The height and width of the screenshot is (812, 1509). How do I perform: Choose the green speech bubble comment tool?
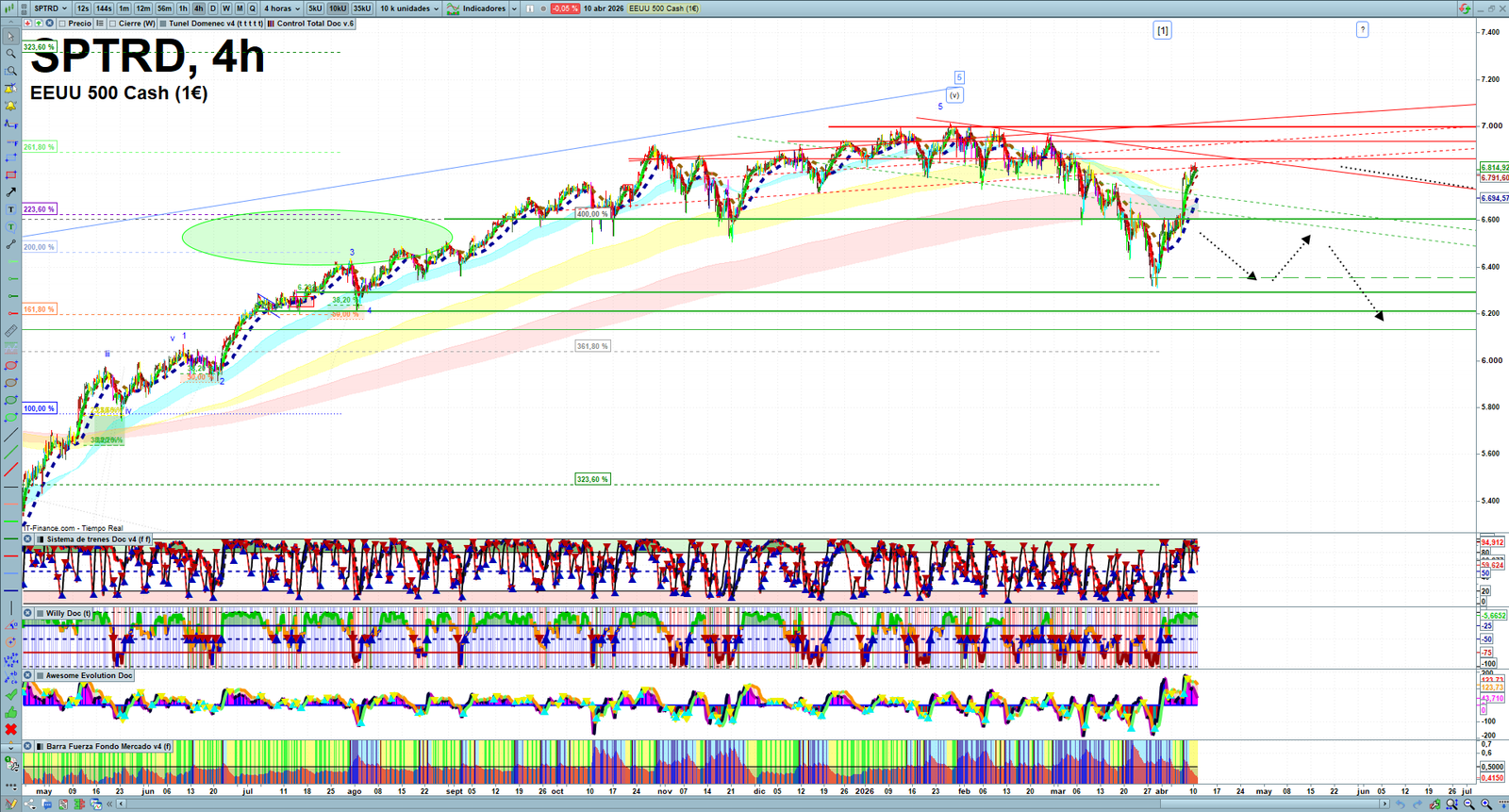coord(10,227)
